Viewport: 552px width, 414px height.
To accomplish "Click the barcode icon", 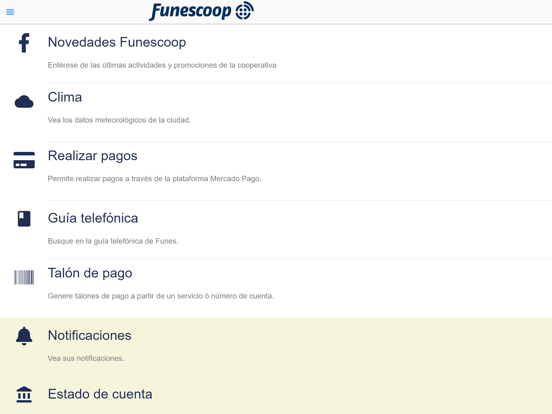I will click(x=24, y=277).
